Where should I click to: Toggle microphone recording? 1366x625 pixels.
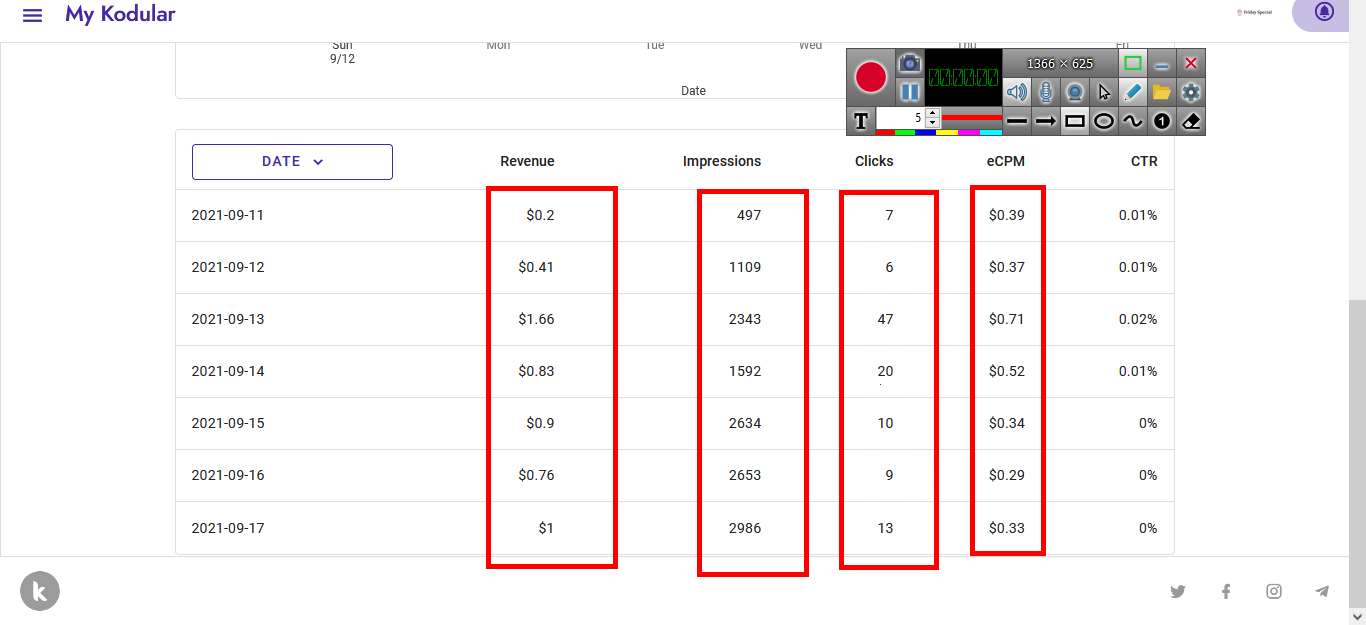coord(1046,92)
